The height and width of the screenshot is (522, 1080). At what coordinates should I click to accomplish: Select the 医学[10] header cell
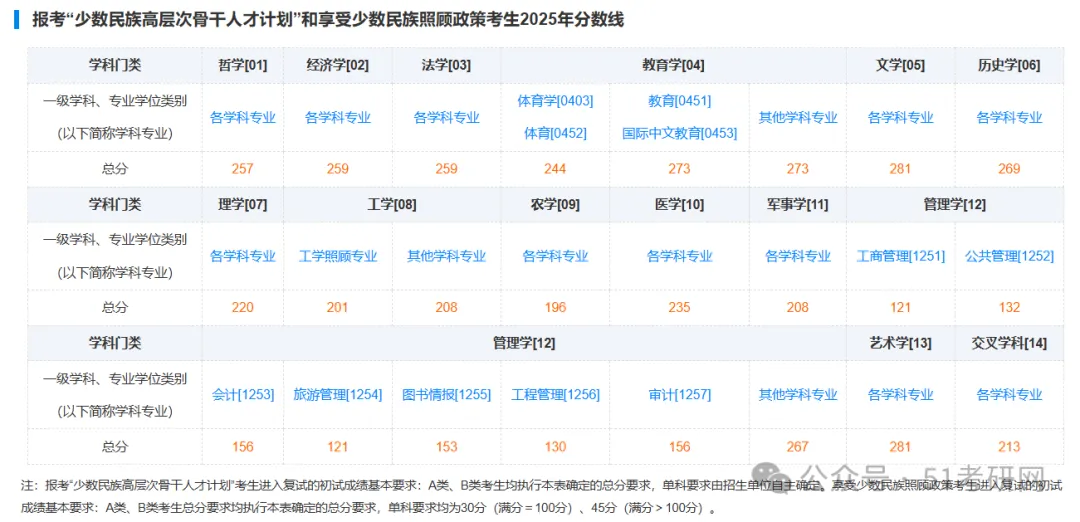point(679,205)
